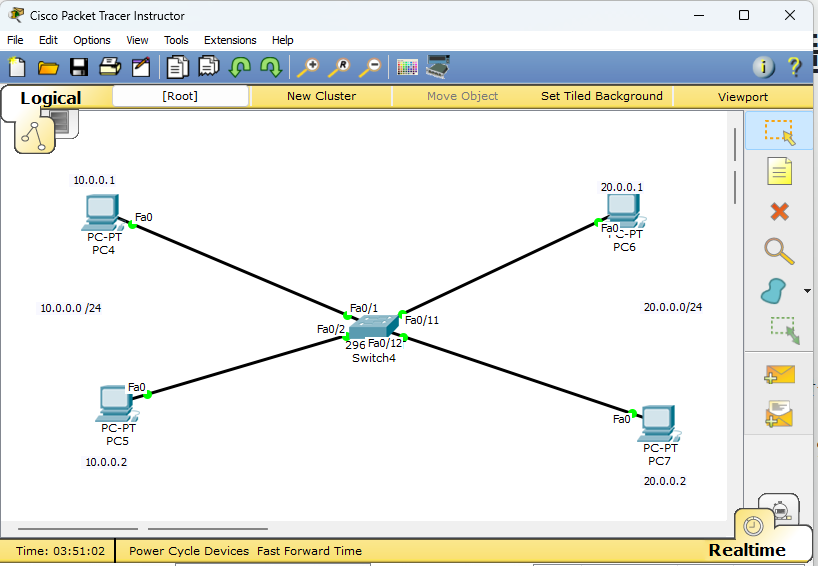818x566 pixels.
Task: Print using the printer icon
Action: tap(110, 67)
